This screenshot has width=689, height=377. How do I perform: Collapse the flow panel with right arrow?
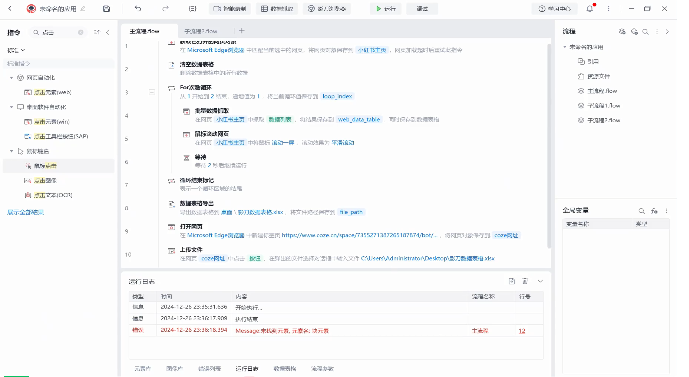(667, 32)
